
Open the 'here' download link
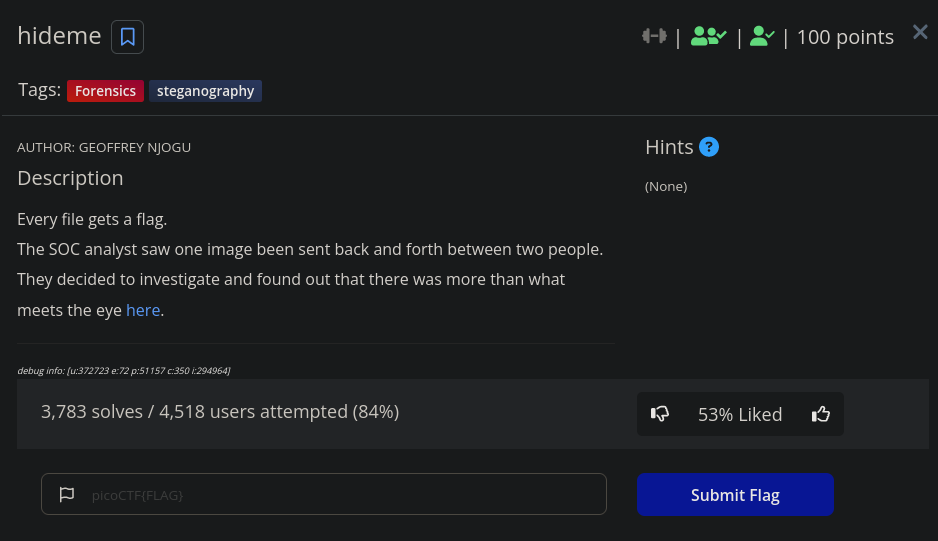[x=143, y=310]
